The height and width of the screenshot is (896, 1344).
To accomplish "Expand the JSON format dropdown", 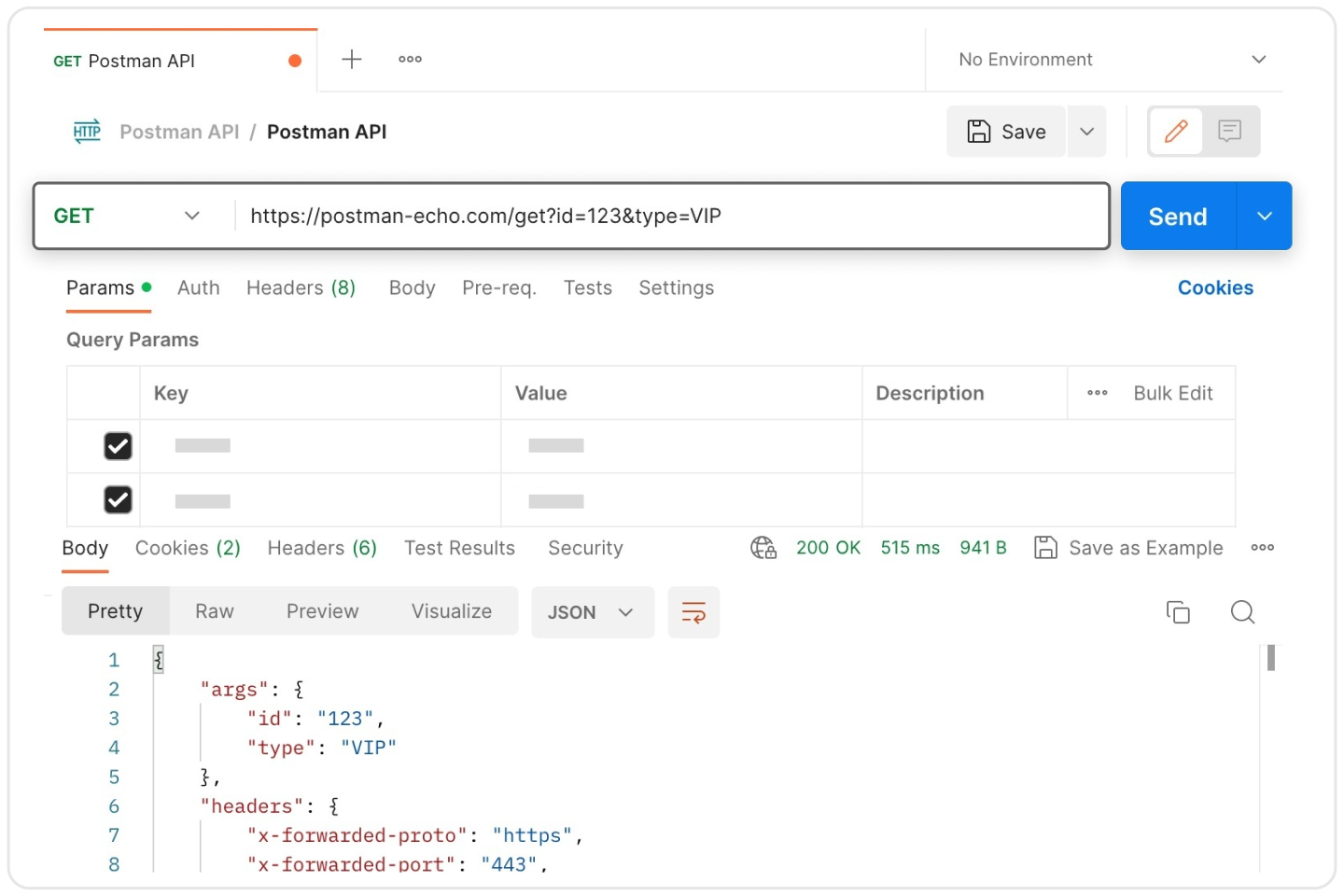I will coord(592,612).
